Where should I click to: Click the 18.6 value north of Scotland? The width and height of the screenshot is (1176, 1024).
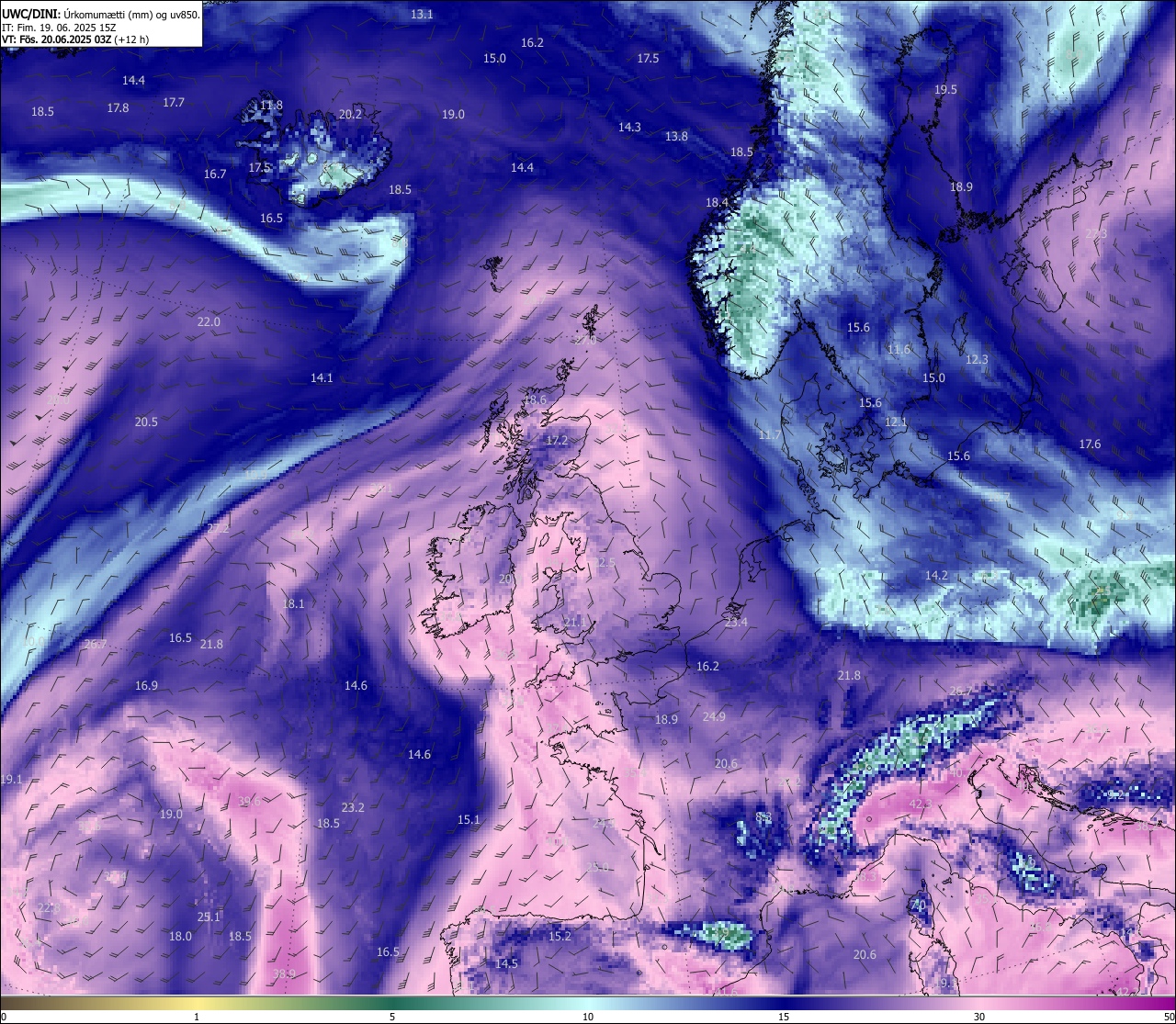(535, 400)
